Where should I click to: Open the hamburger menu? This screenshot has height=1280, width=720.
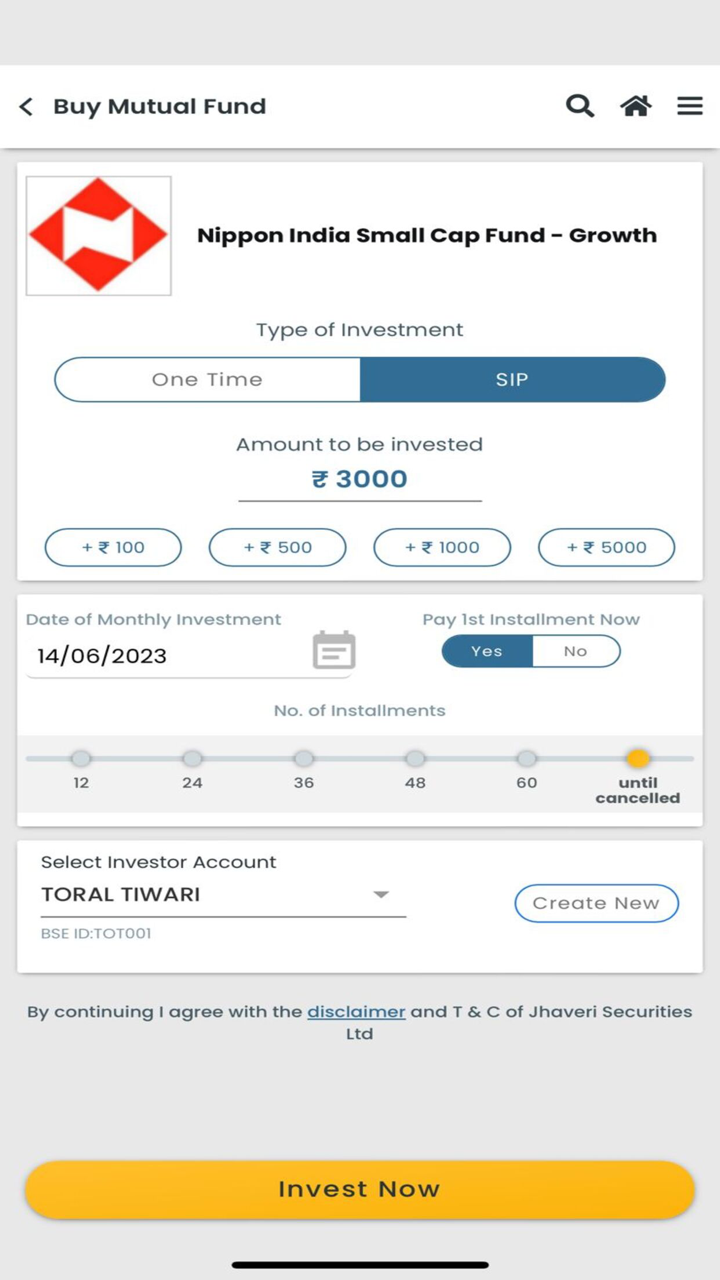click(x=690, y=106)
